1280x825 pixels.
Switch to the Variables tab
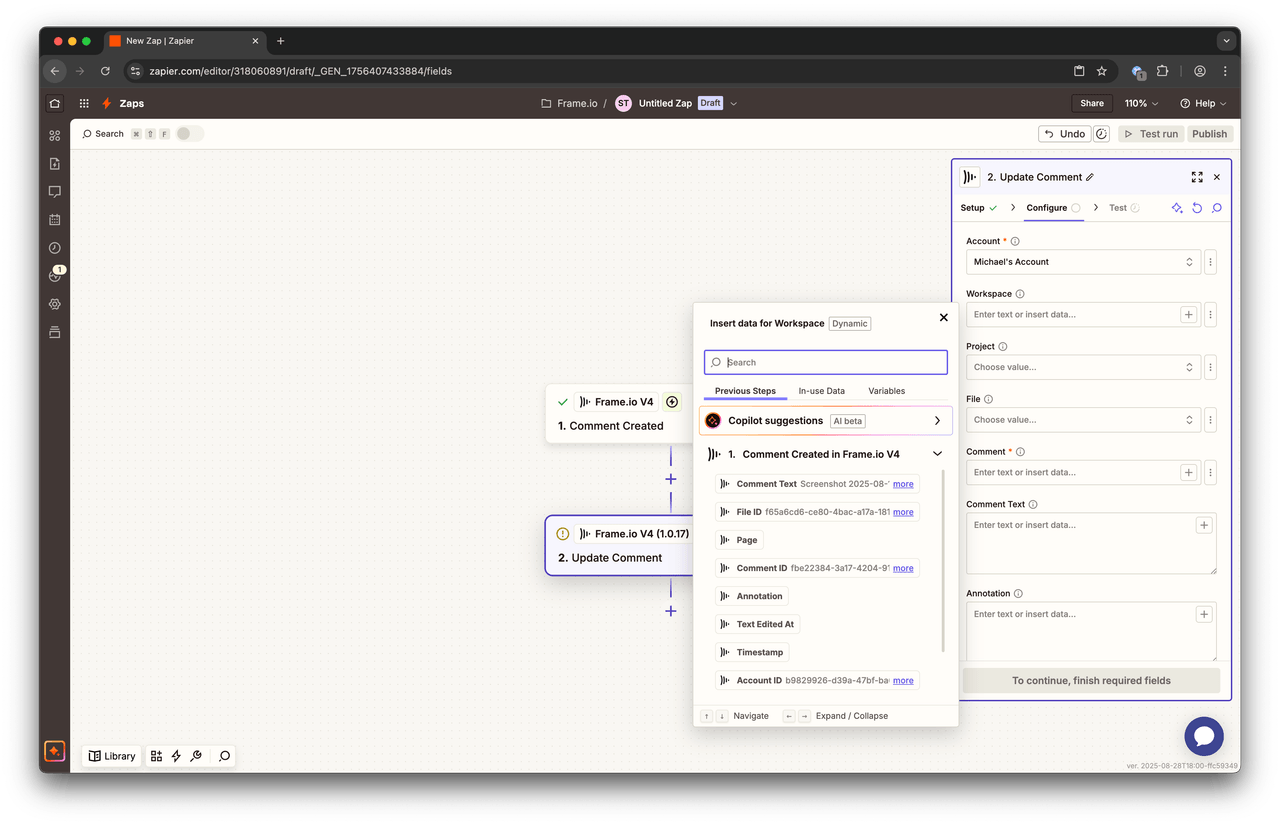click(886, 391)
